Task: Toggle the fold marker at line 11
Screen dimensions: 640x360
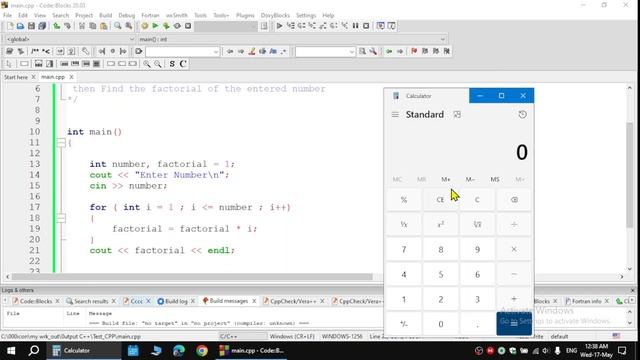Action: pos(61,142)
